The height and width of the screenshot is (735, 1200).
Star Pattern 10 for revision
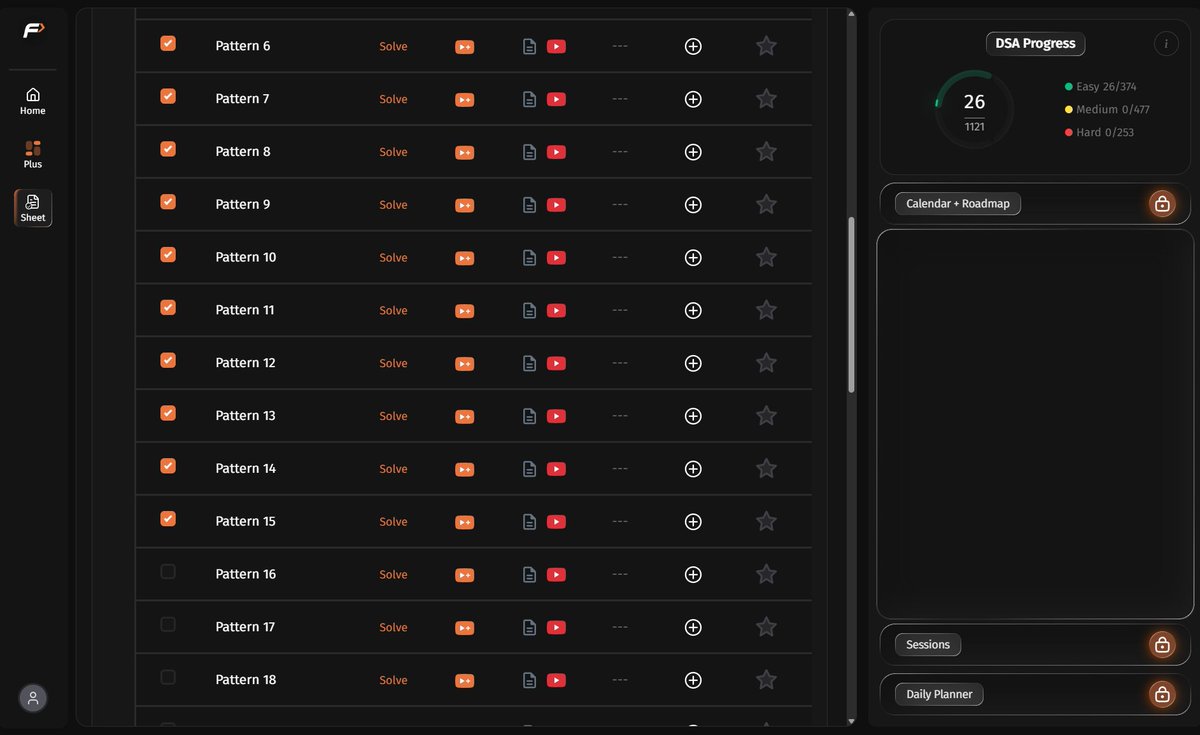pos(766,257)
